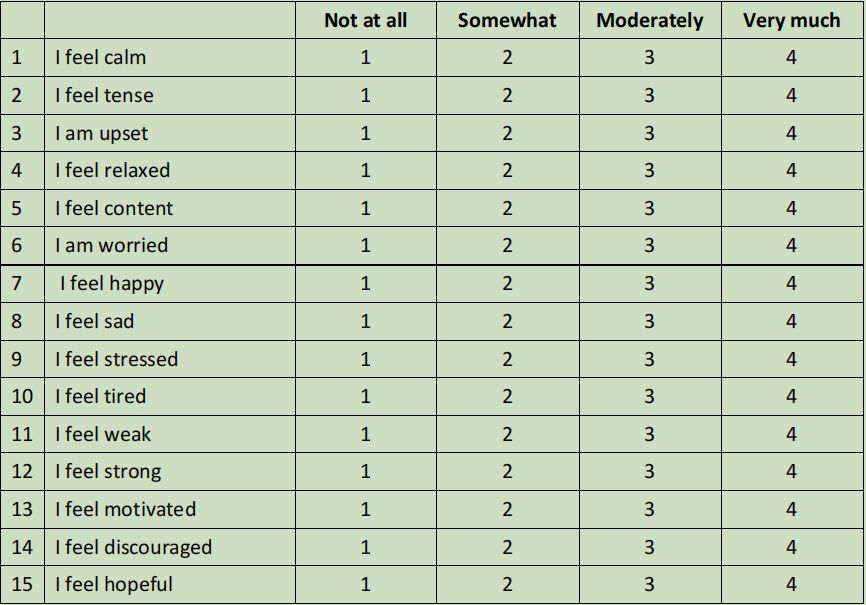Choose rating 4 for 'I feel tense'
Image resolution: width=866 pixels, height=605 pixels.
coord(791,96)
